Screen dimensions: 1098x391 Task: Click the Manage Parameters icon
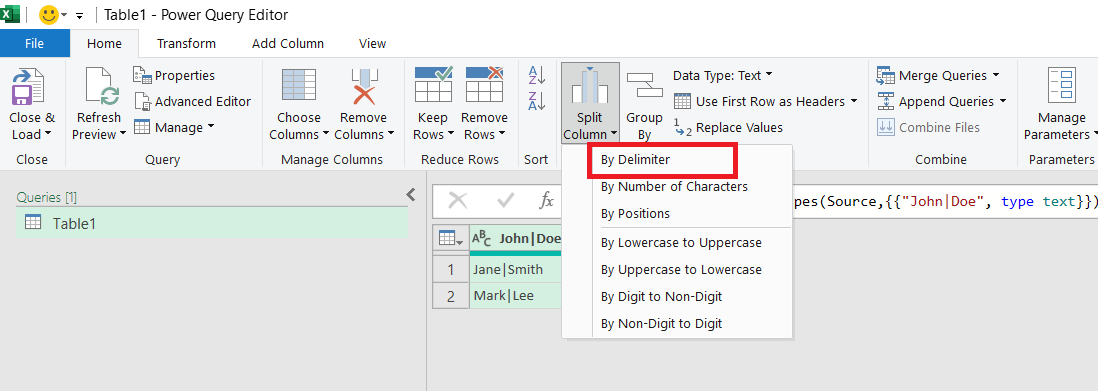click(1062, 85)
